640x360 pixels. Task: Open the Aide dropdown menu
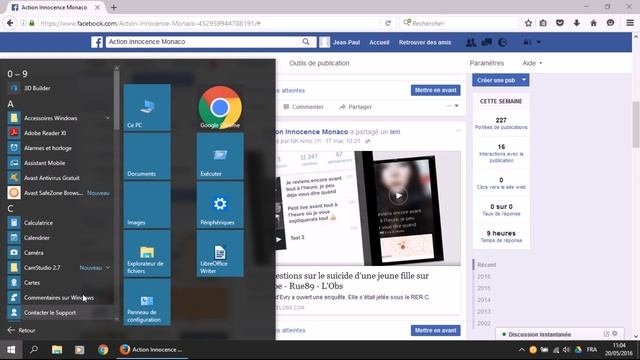[532, 63]
